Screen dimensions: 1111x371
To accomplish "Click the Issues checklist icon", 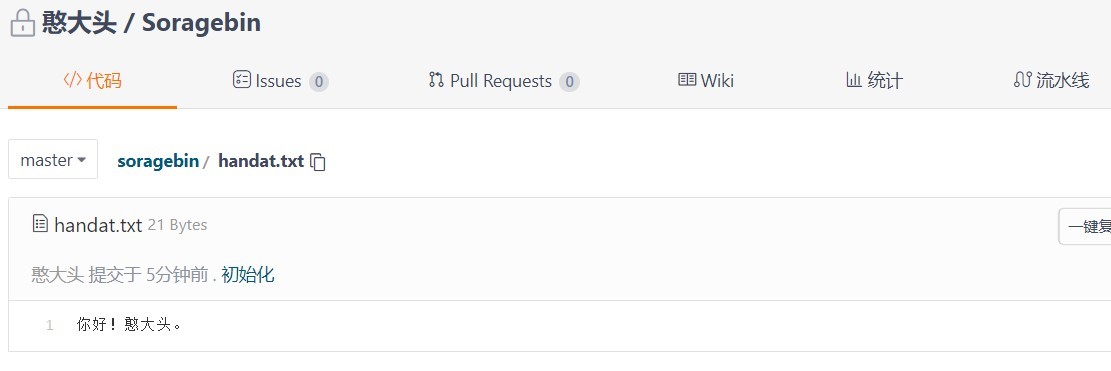I will [242, 80].
